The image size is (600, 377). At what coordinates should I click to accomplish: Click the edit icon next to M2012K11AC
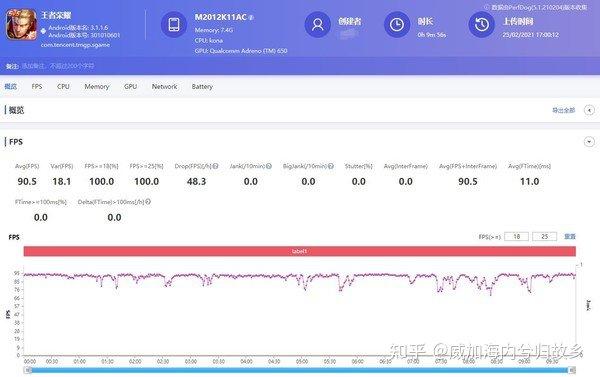tap(251, 18)
